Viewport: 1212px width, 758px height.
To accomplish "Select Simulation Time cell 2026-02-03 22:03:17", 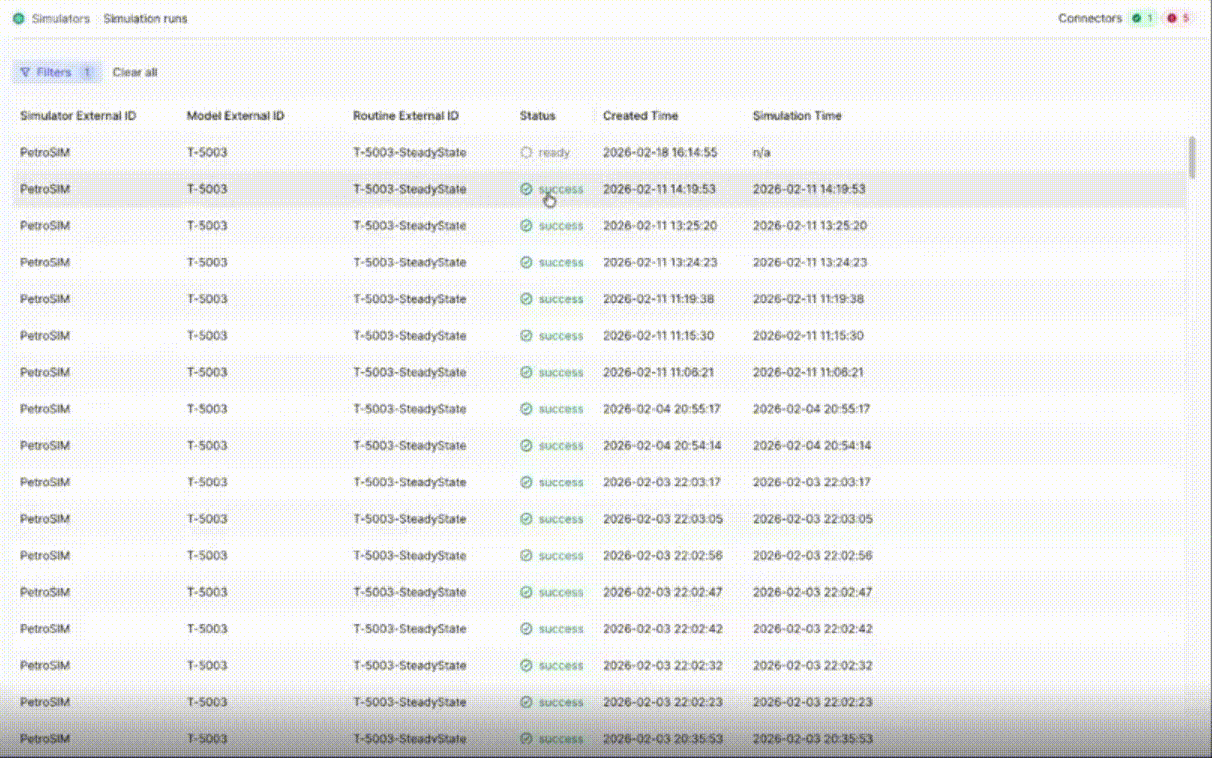I will click(811, 482).
